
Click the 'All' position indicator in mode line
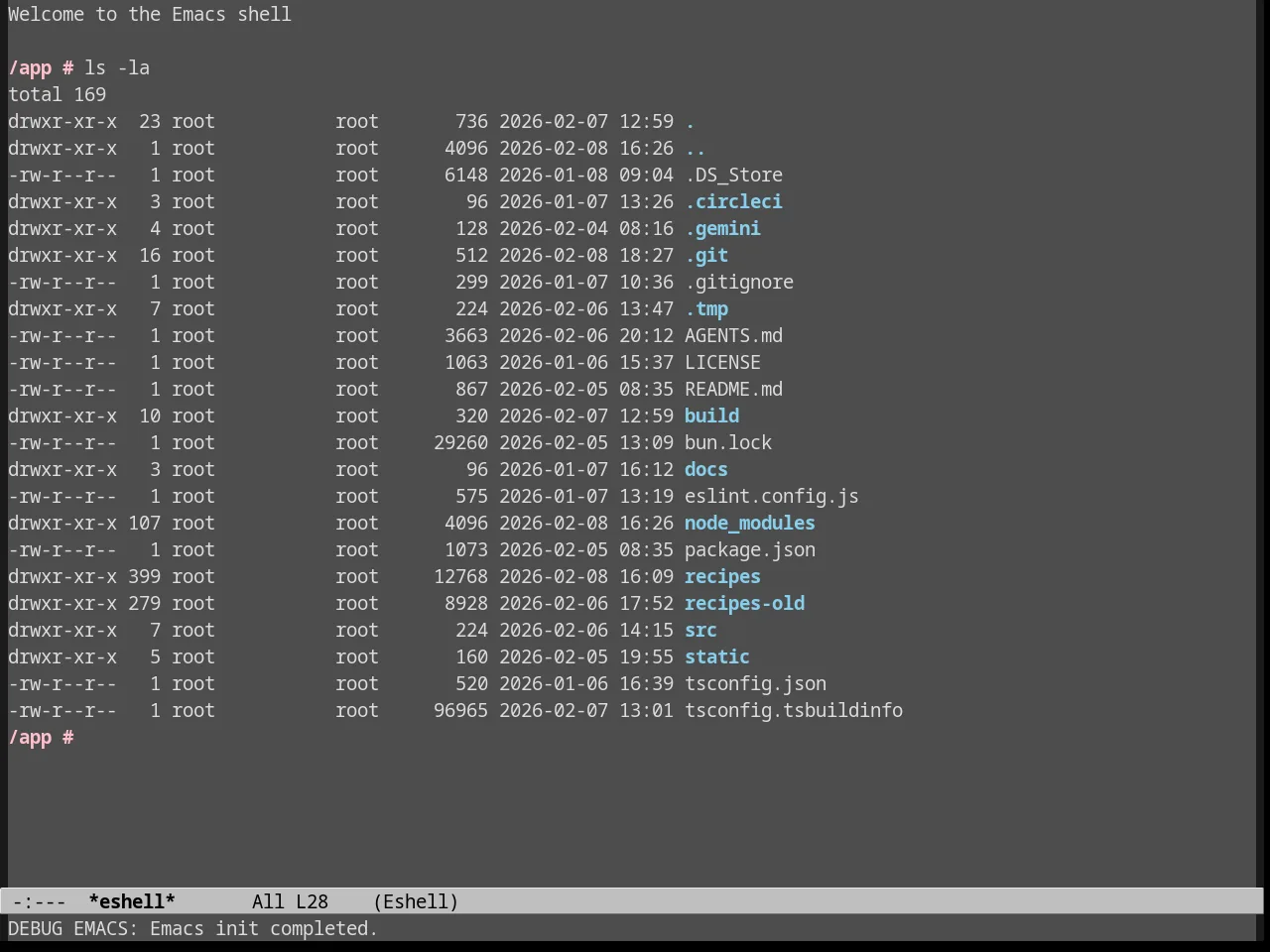[x=268, y=901]
